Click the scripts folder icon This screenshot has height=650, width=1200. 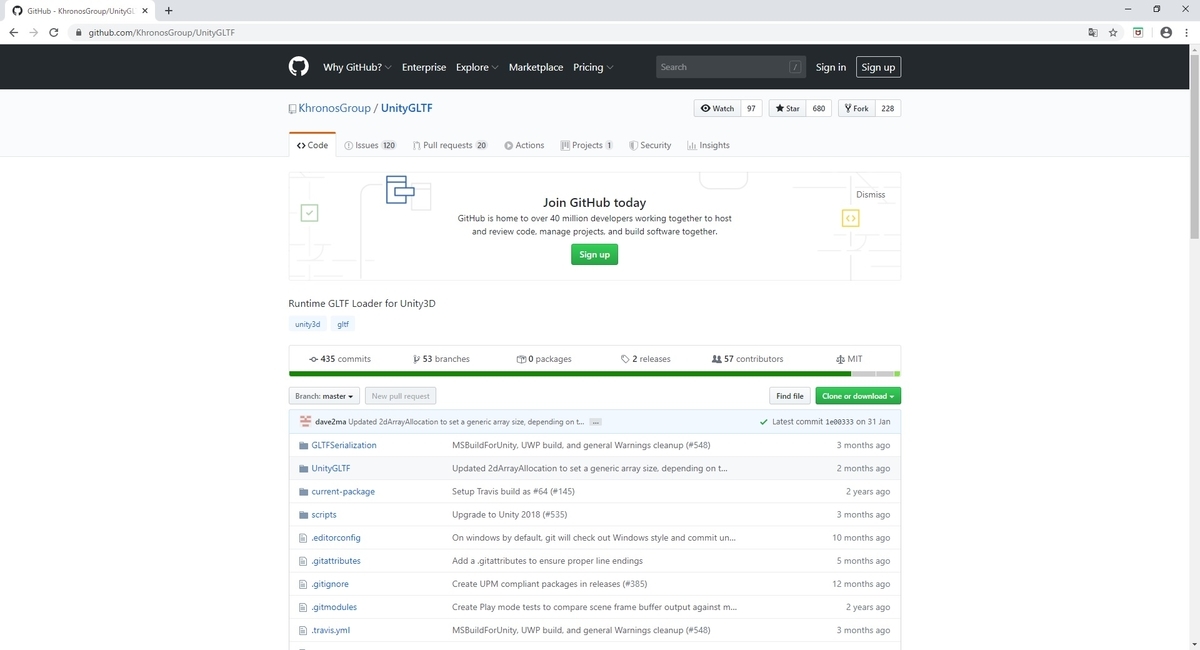point(303,515)
